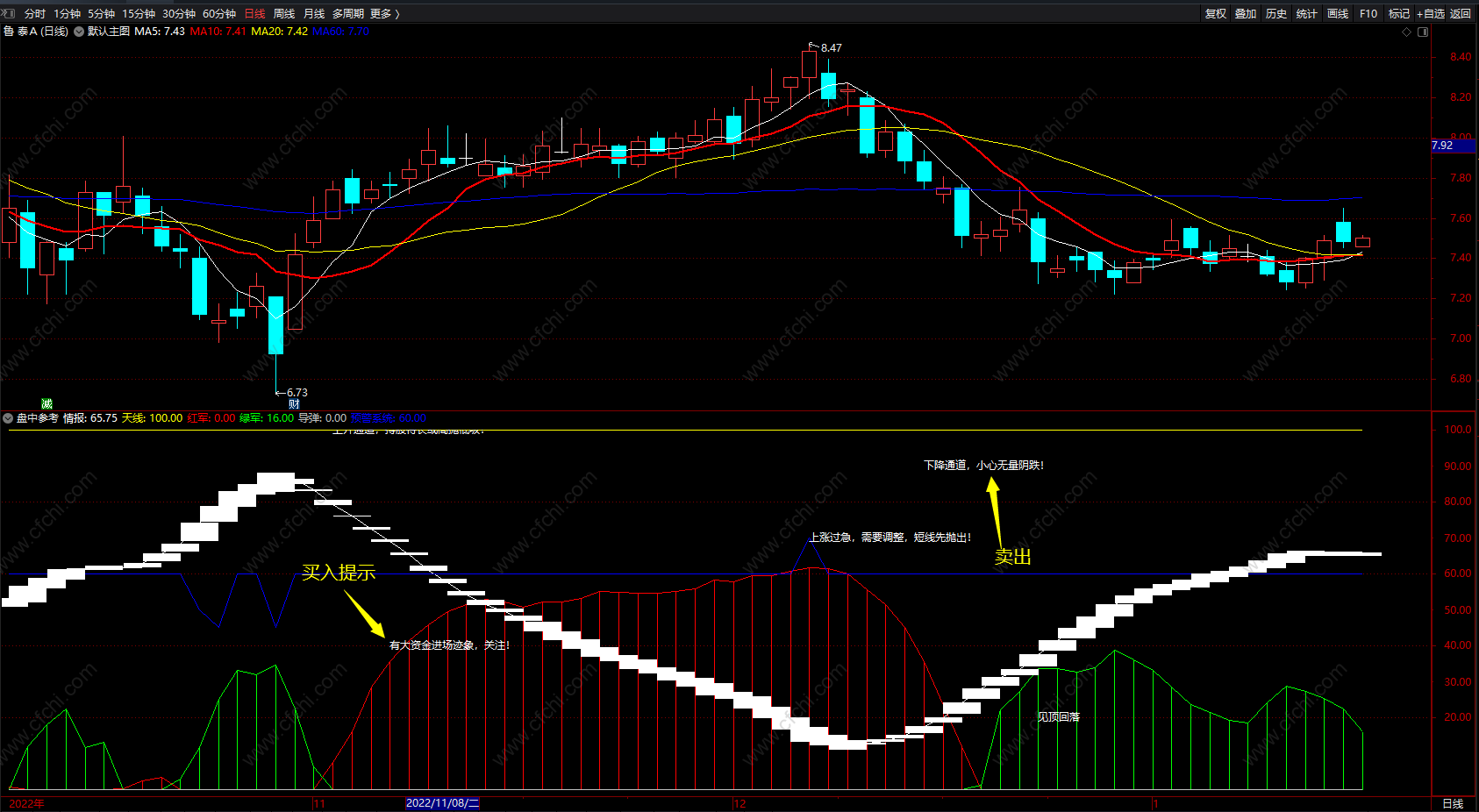The height and width of the screenshot is (812, 1479).
Task: Click the 返回 back button
Action: tap(1461, 13)
